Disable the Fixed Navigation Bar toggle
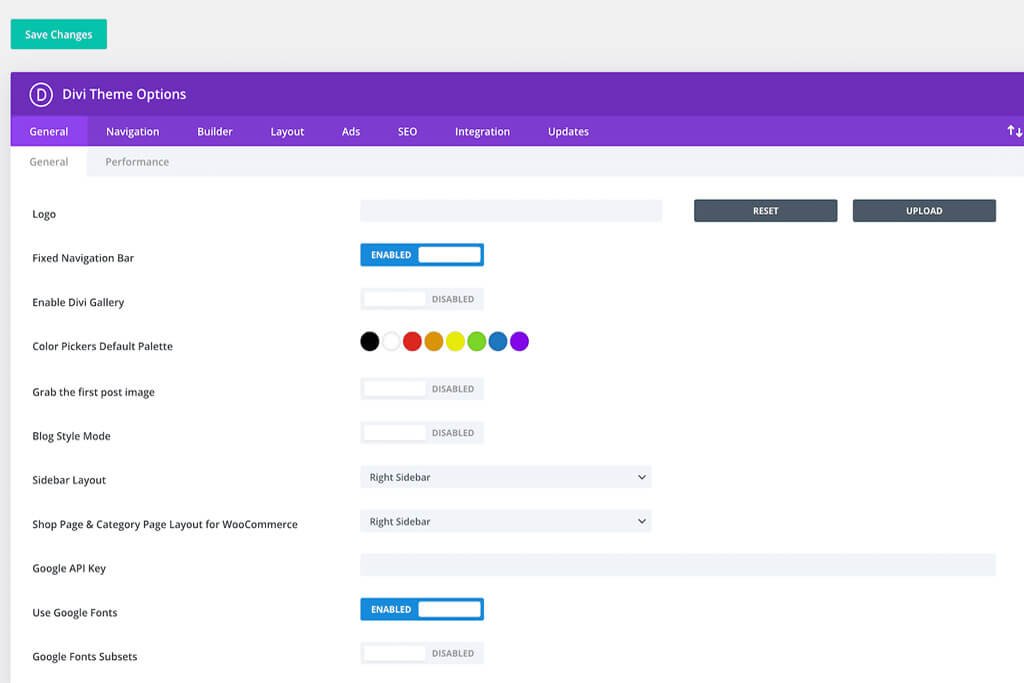 click(422, 255)
